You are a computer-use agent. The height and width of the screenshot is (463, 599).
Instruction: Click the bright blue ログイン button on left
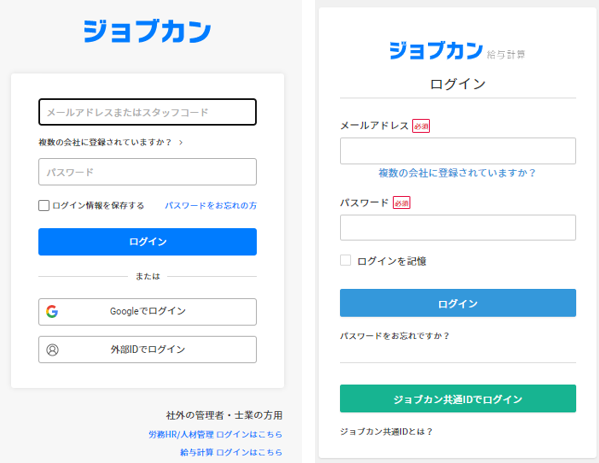(147, 242)
